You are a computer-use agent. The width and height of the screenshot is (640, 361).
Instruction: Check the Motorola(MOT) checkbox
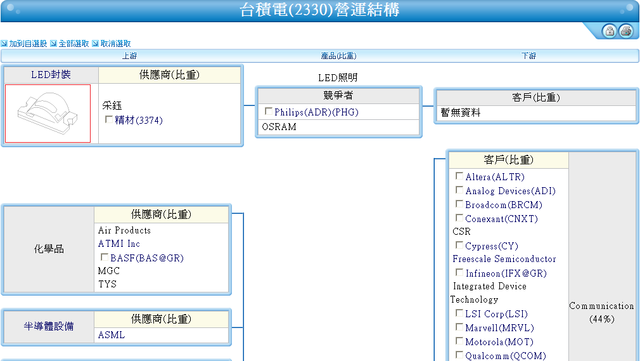click(459, 341)
